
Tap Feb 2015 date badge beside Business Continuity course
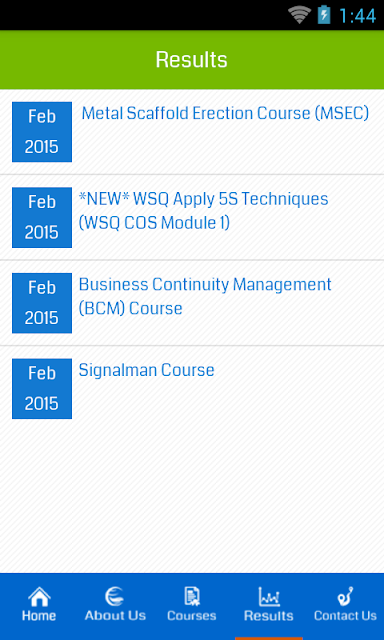[x=42, y=303]
